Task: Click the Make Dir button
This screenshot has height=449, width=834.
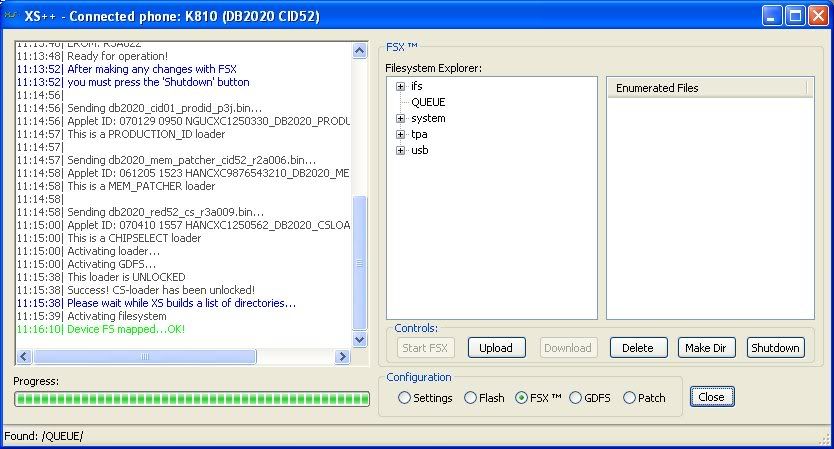Action: 707,348
